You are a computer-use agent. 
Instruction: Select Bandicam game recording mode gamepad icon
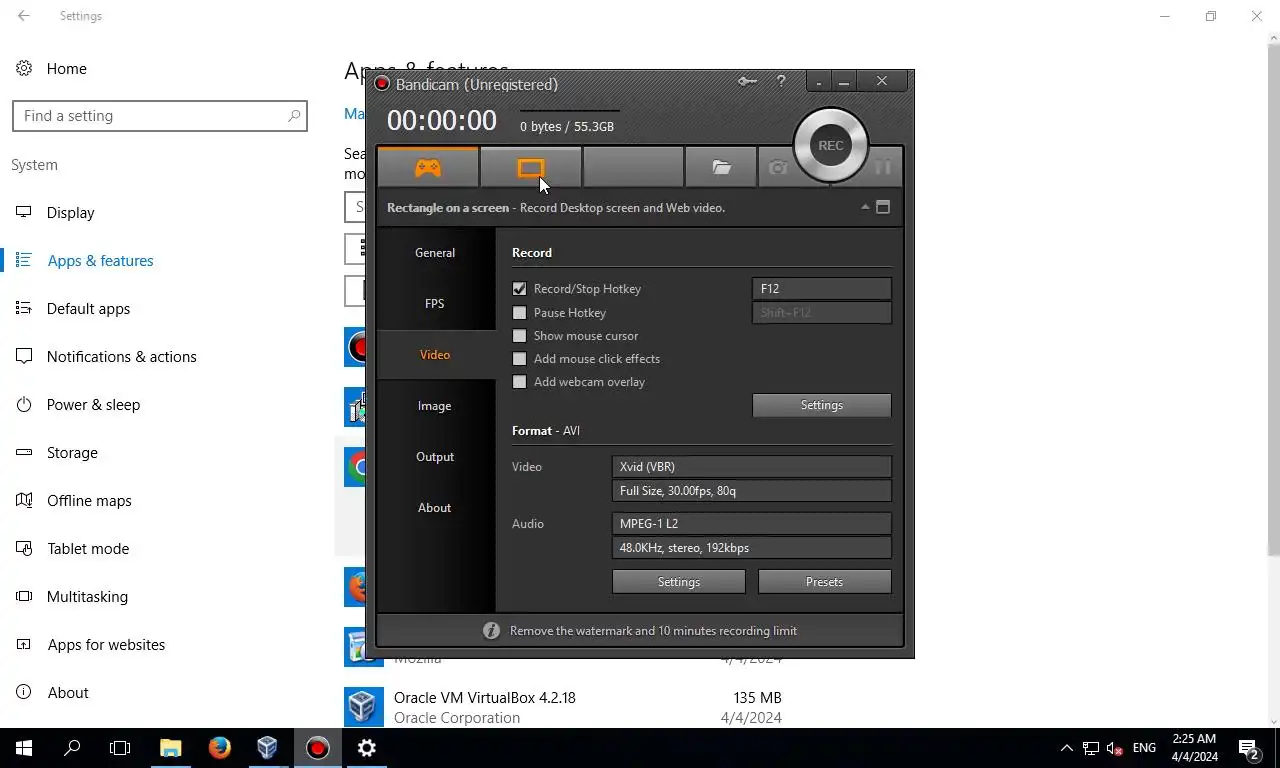click(428, 168)
